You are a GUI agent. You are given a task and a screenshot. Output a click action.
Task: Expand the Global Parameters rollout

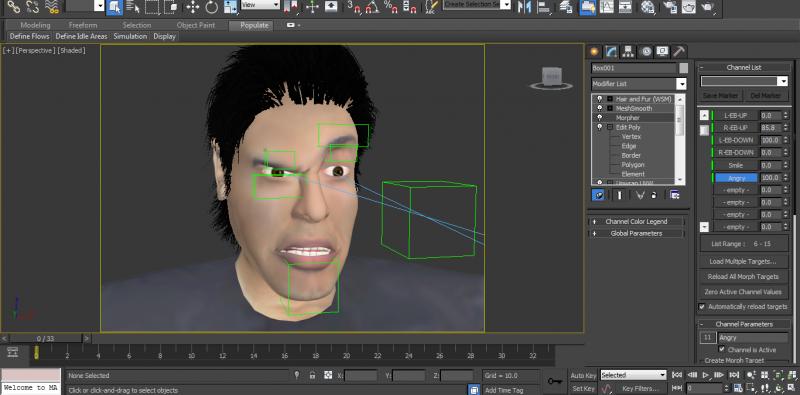(x=636, y=233)
